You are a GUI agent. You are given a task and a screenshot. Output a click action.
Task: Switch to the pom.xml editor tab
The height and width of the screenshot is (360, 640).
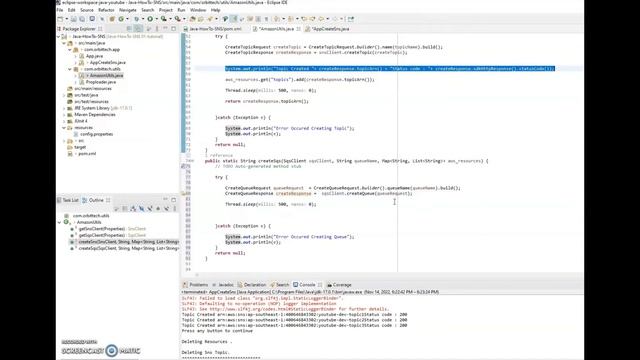tap(212, 29)
